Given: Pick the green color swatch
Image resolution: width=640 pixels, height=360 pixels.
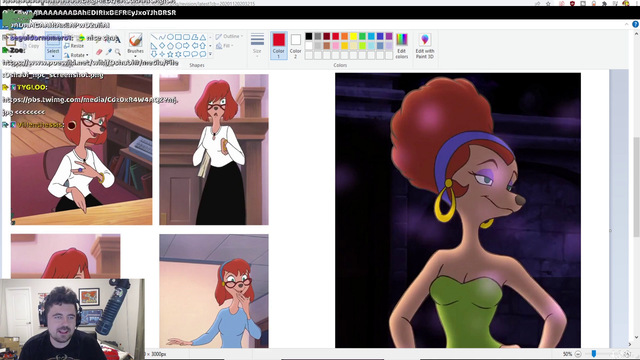Looking at the screenshot, I should coord(362,36).
